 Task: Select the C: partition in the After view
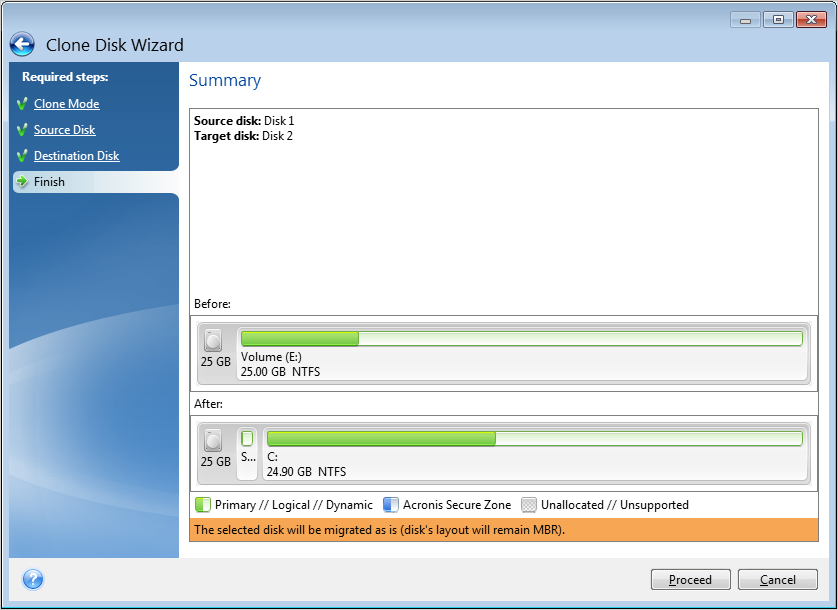[530, 448]
